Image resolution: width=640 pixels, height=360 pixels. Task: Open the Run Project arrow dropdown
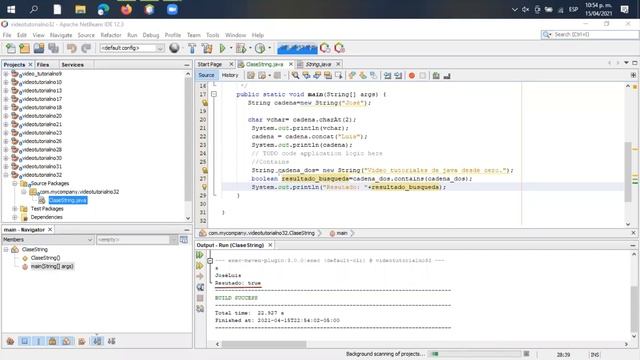point(231,48)
